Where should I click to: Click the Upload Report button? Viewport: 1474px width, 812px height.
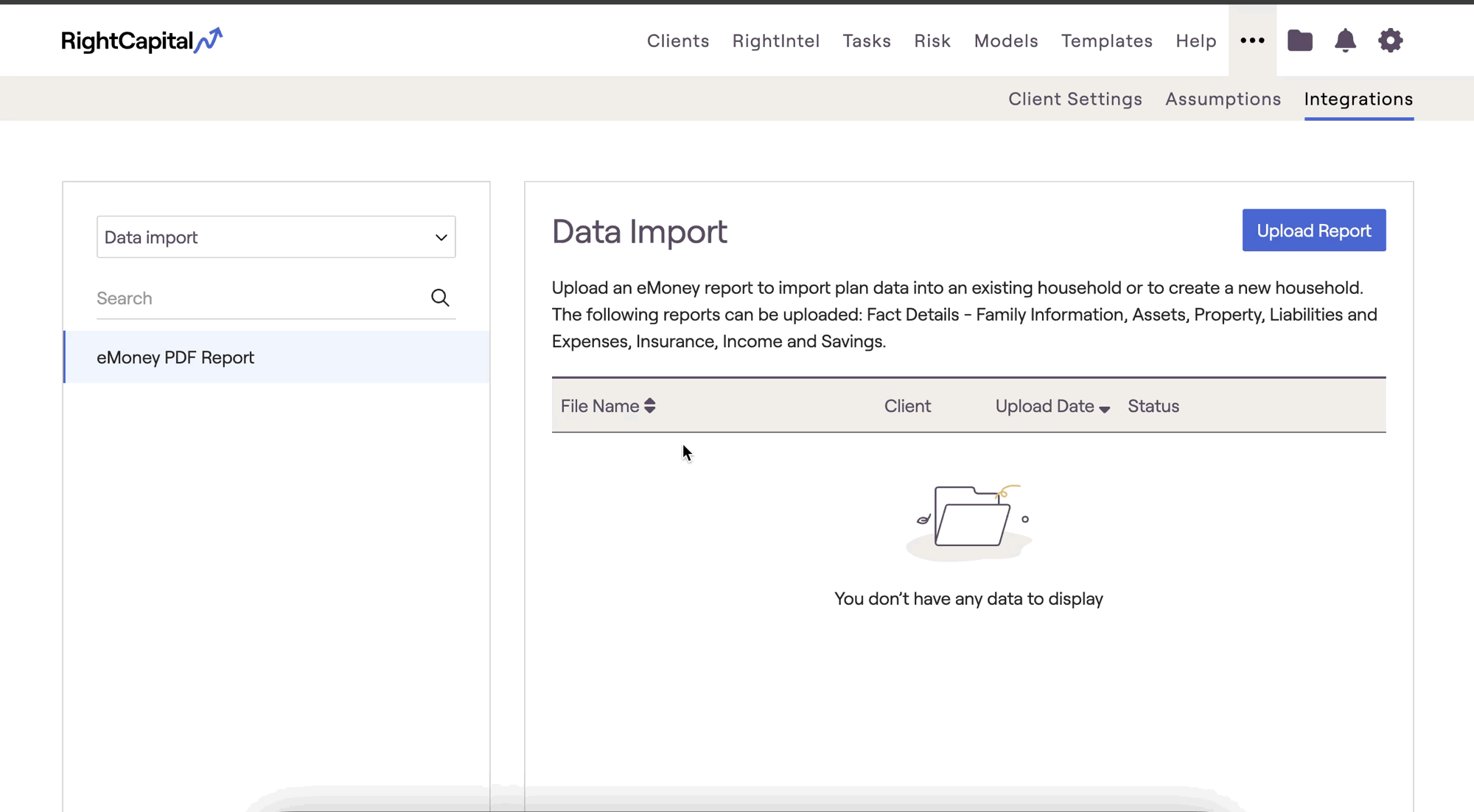1313,231
